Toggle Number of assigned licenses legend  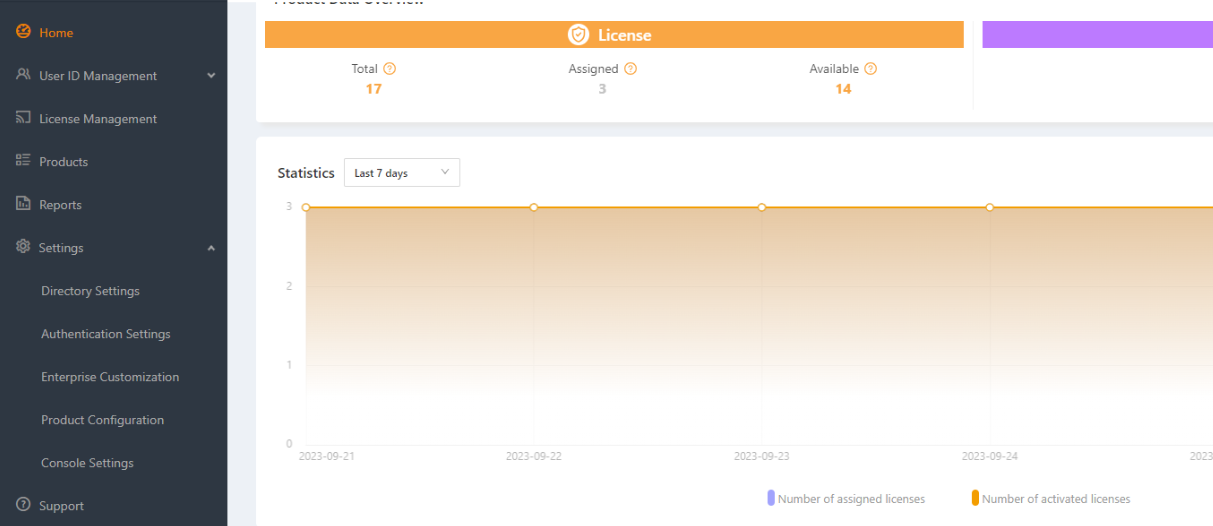[x=851, y=499]
